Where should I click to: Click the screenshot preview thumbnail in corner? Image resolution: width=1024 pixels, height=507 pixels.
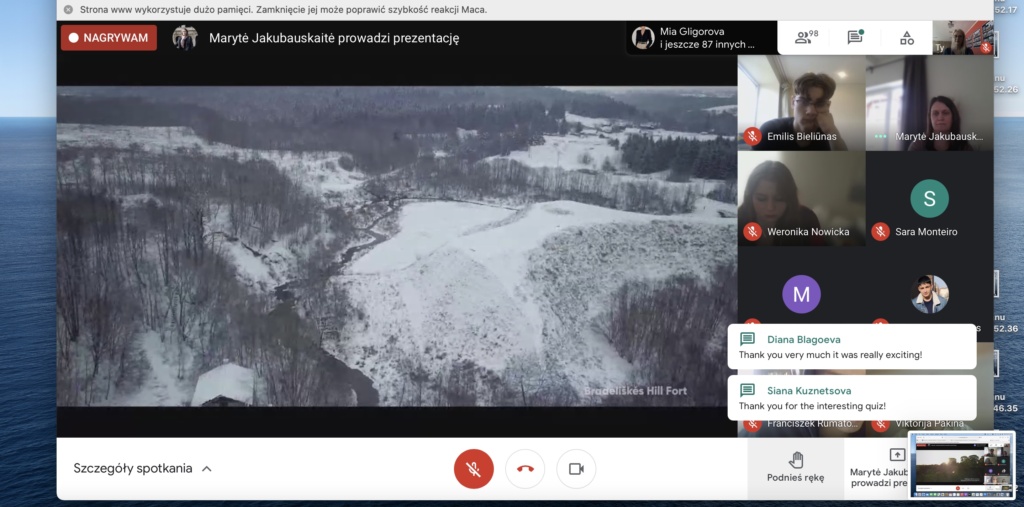961,464
